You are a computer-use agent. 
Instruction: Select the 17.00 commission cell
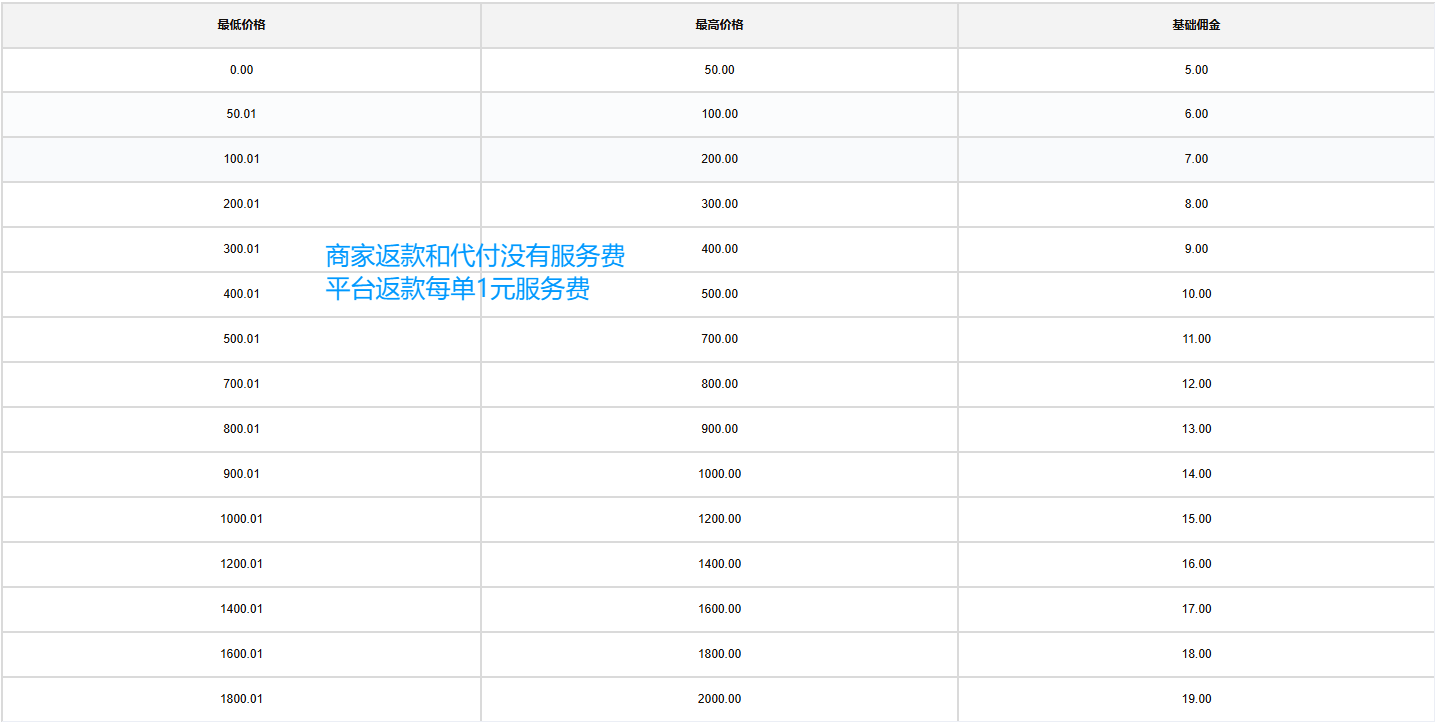click(1196, 609)
